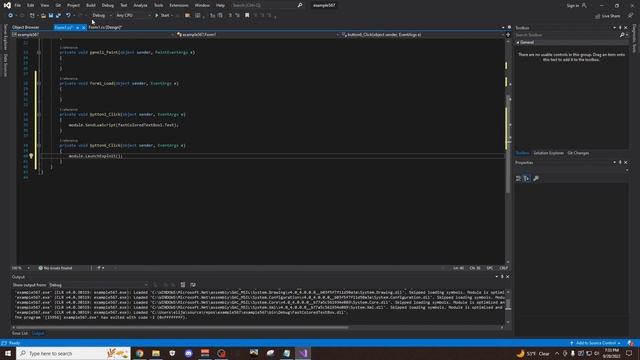Open the Build menu
This screenshot has height=360, width=640.
tap(91, 5)
